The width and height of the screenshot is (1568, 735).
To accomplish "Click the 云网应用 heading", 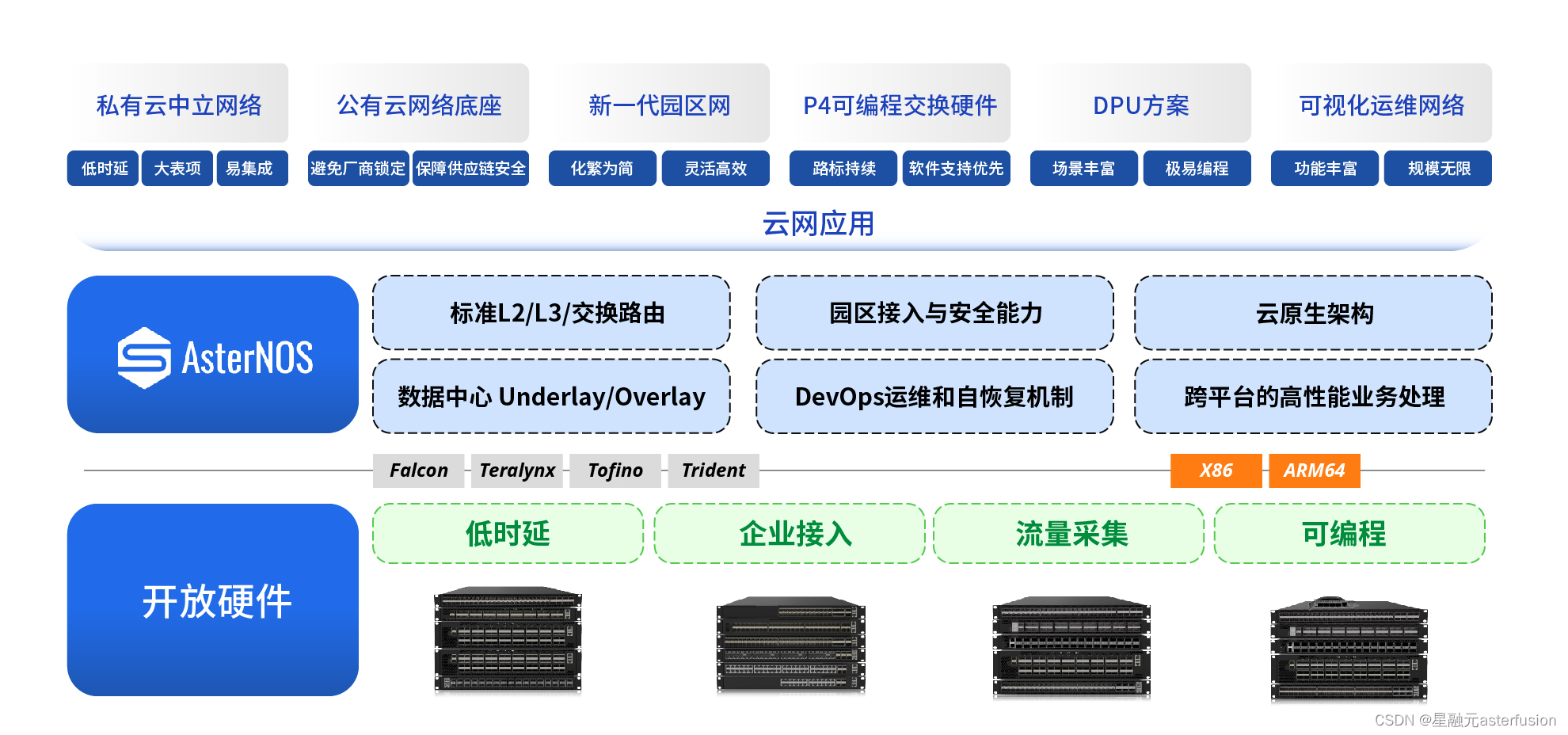I will [x=818, y=224].
